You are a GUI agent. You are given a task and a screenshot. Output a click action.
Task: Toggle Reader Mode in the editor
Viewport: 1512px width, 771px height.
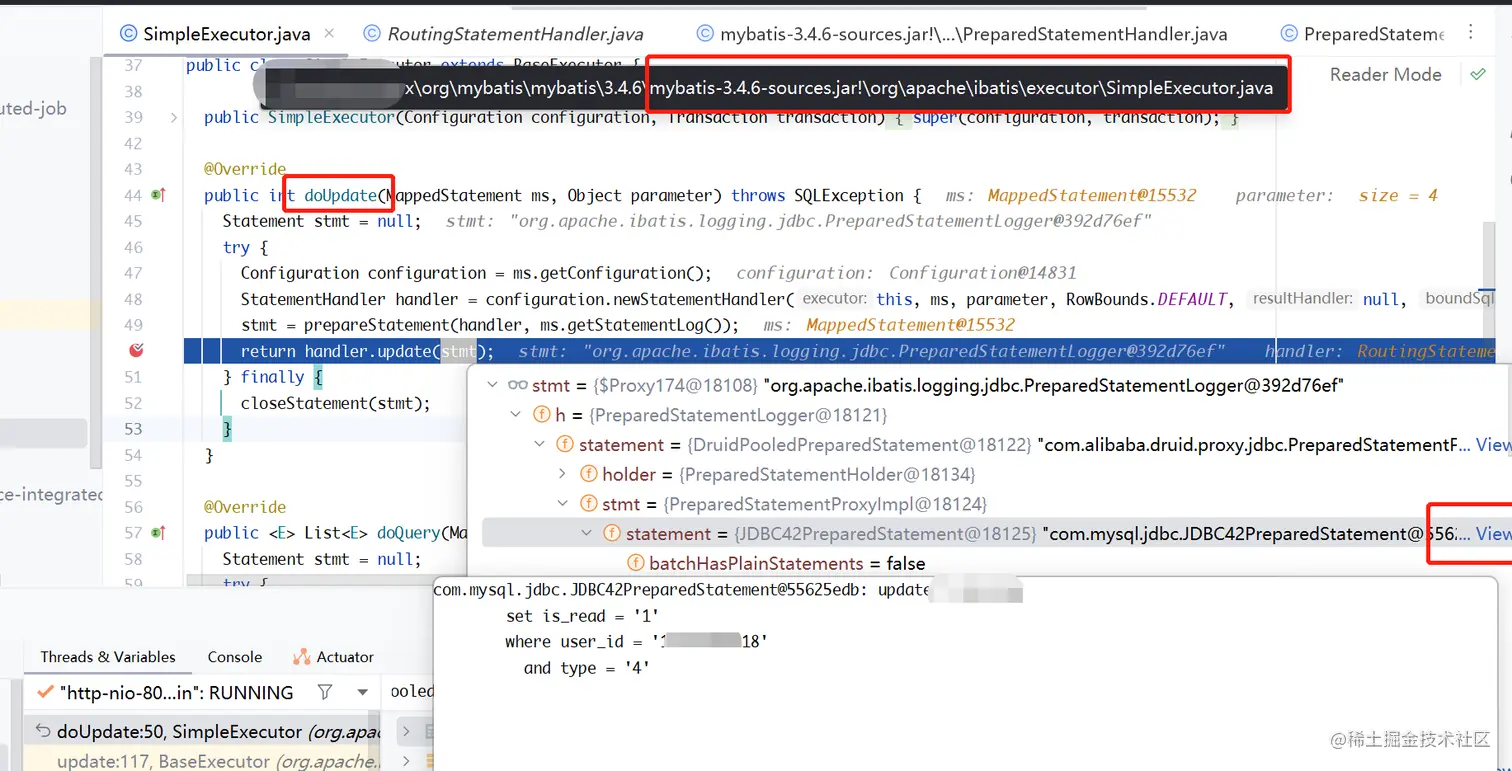pyautogui.click(x=1385, y=74)
